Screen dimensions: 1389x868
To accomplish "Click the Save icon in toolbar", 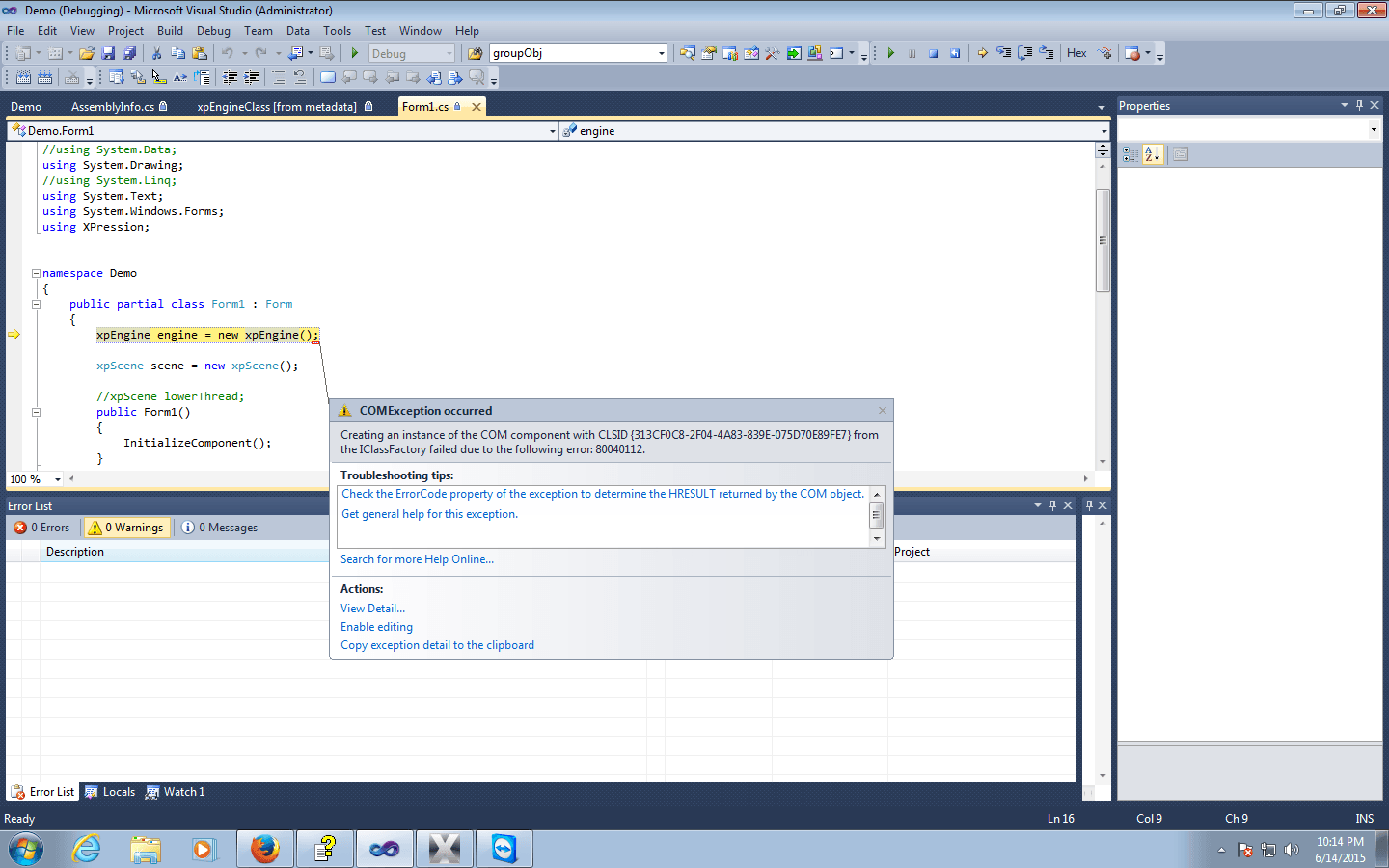I will tap(108, 53).
